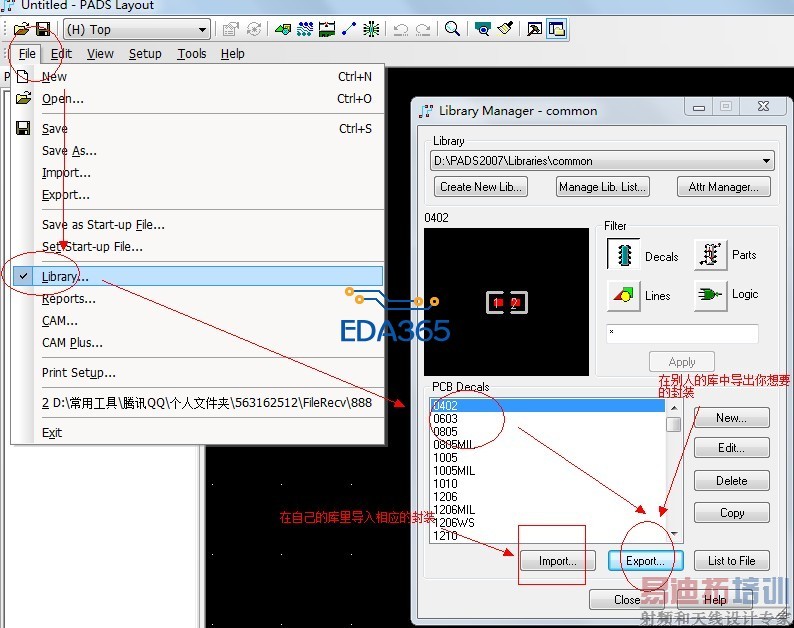Choose CAM... menu entry

197,321
